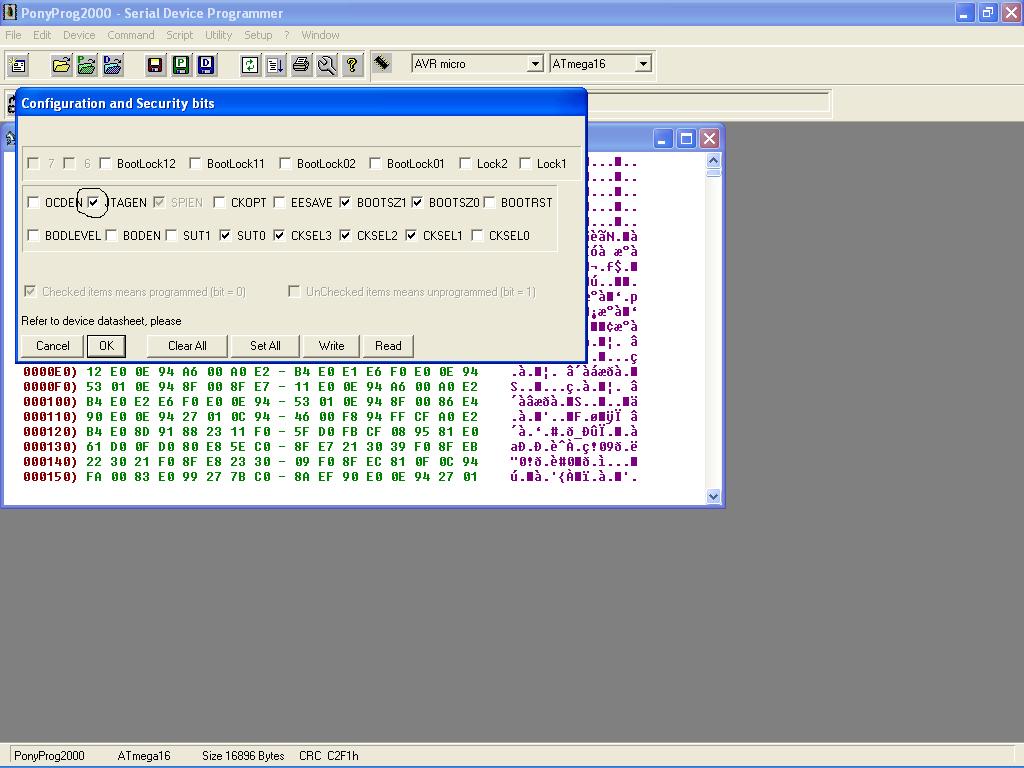Click the green Open Program File folder icon
The width and height of the screenshot is (1024, 768).
click(86, 65)
